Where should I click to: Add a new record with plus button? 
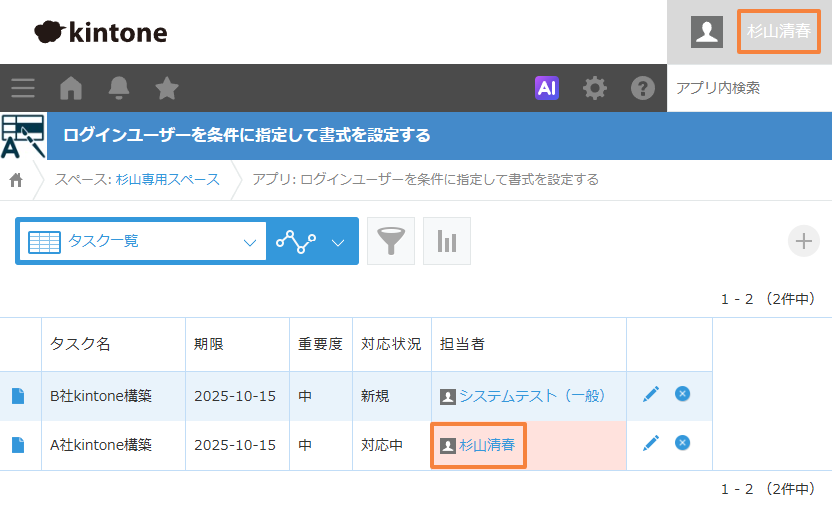tap(804, 241)
